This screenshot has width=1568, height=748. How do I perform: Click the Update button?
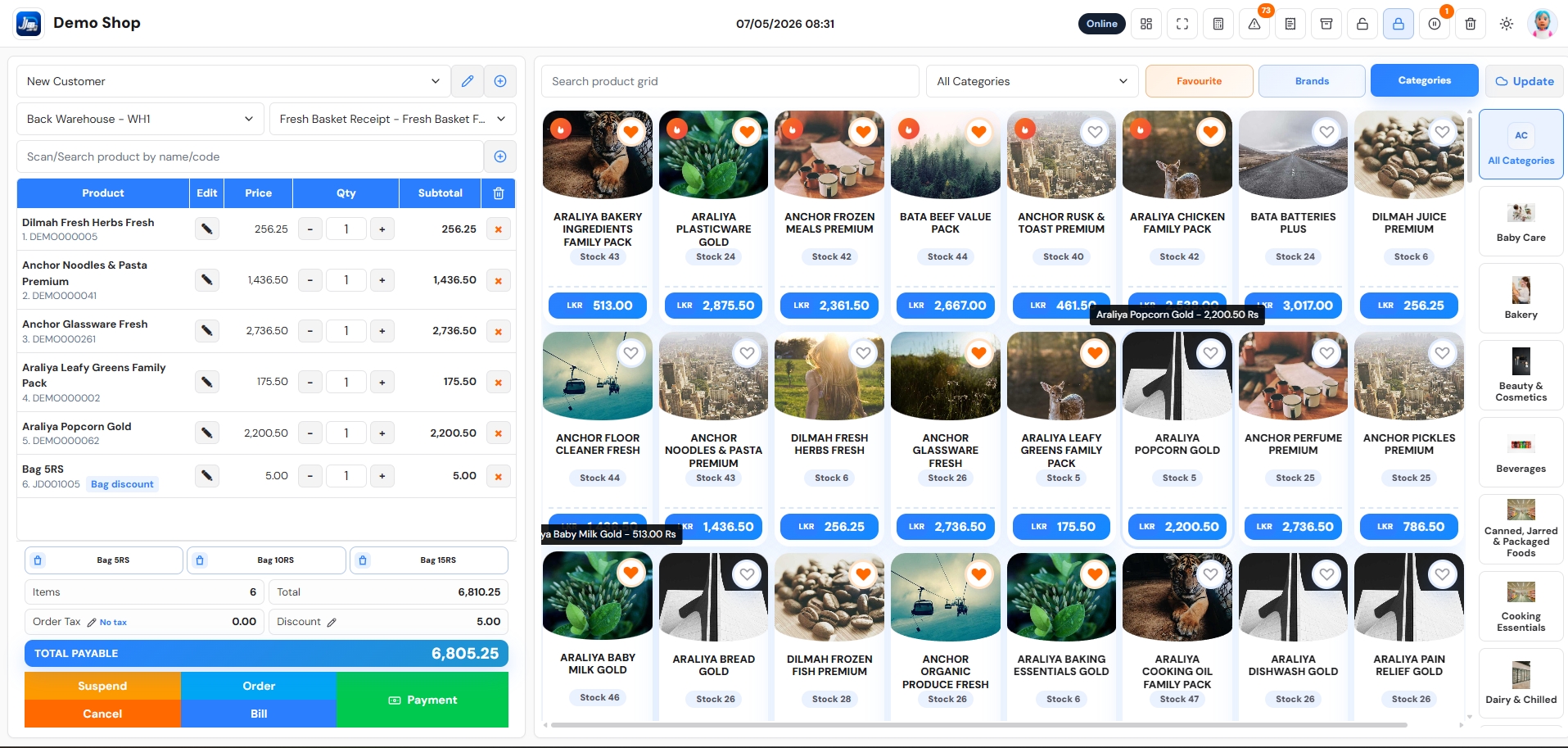coord(1525,81)
